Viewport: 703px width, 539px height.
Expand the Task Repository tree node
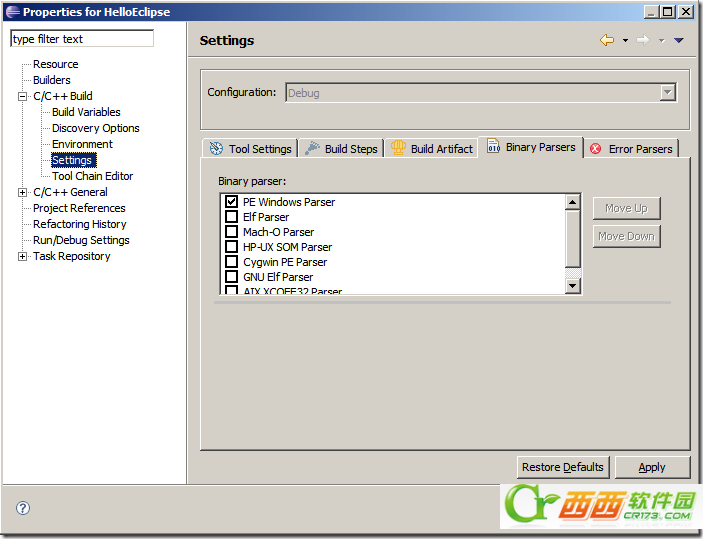pos(22,256)
